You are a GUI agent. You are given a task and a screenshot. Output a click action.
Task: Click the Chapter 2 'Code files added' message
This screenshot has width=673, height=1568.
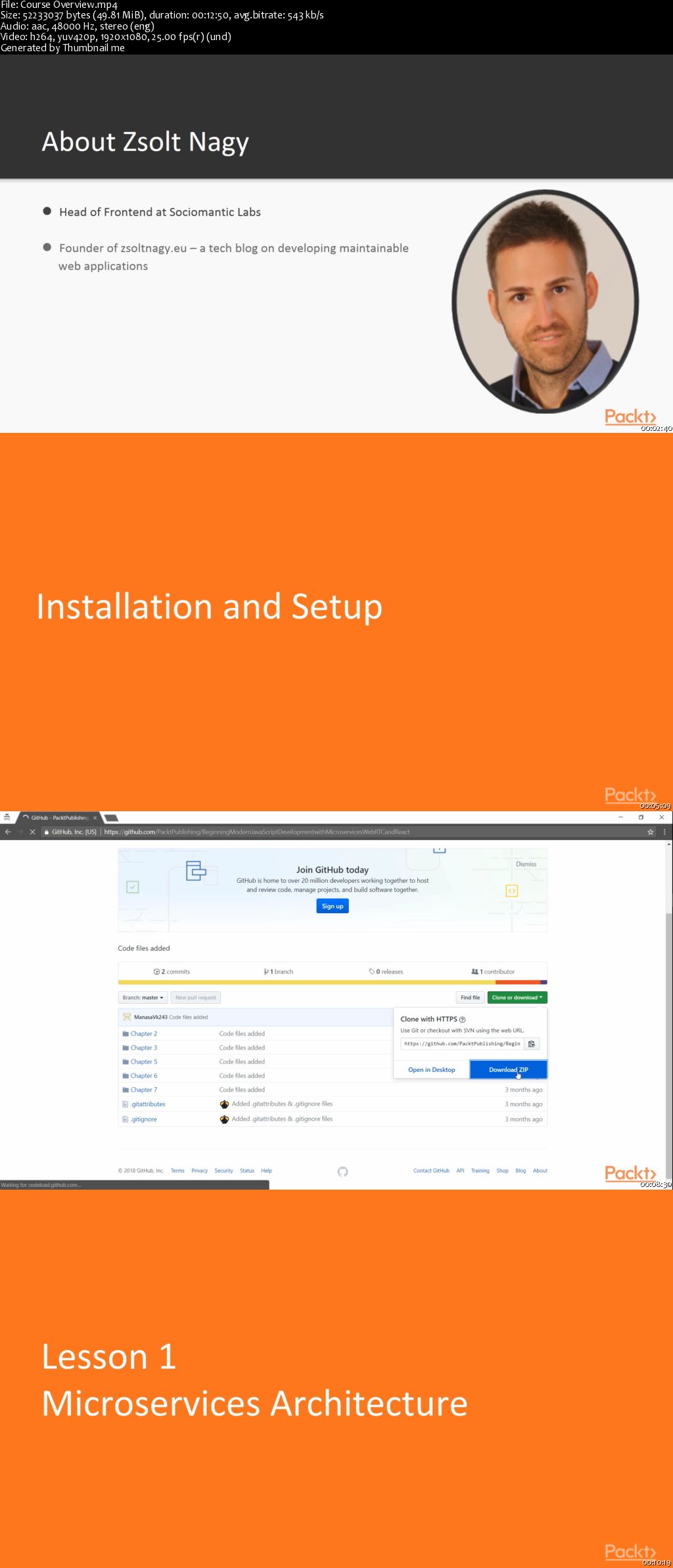point(242,1033)
